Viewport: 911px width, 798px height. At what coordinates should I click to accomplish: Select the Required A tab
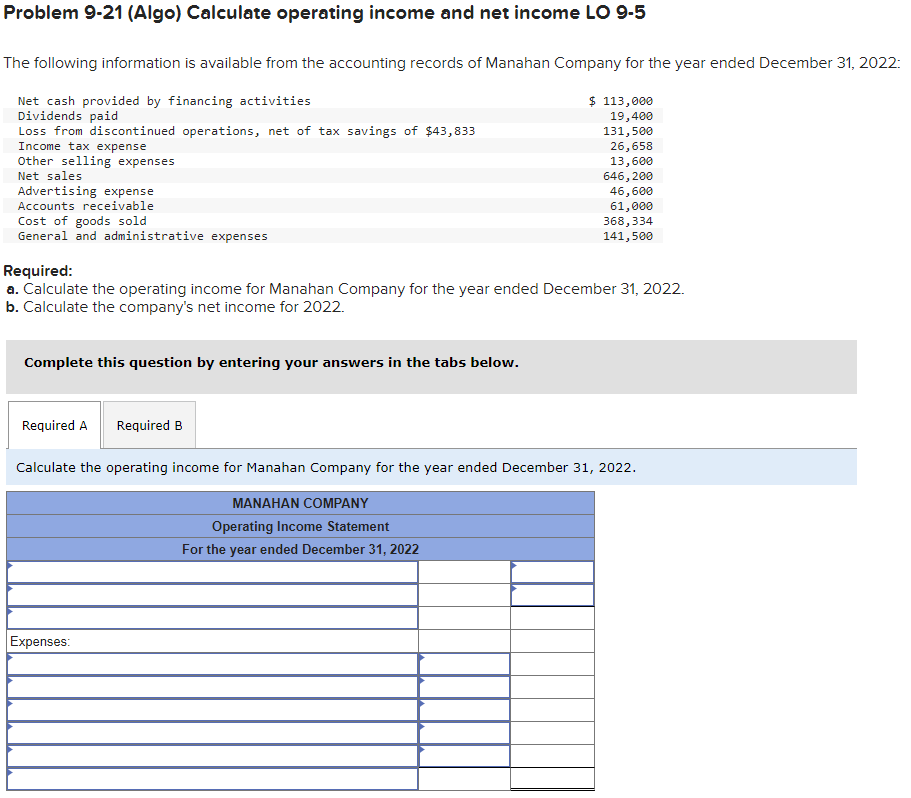point(54,425)
